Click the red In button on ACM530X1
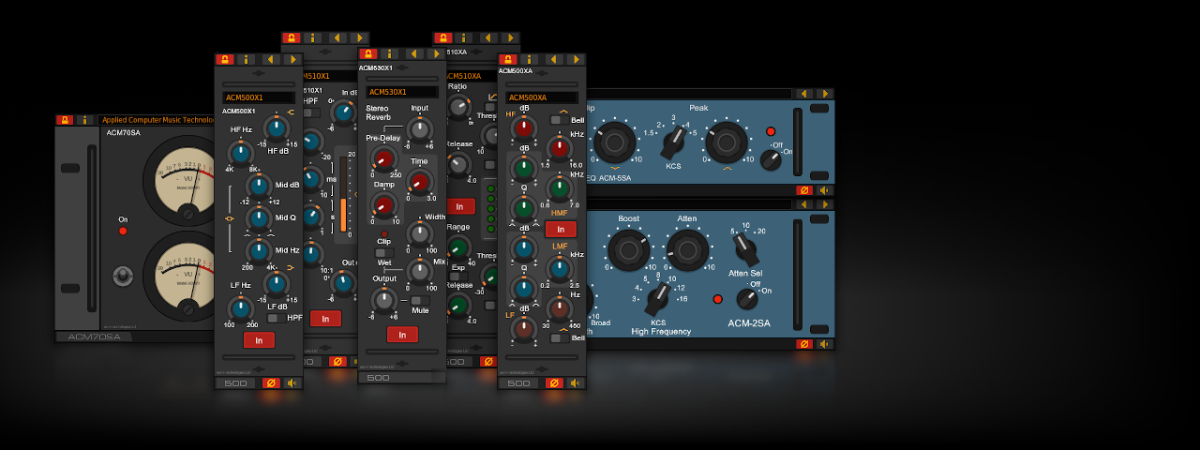The width and height of the screenshot is (1200, 450). click(x=402, y=334)
